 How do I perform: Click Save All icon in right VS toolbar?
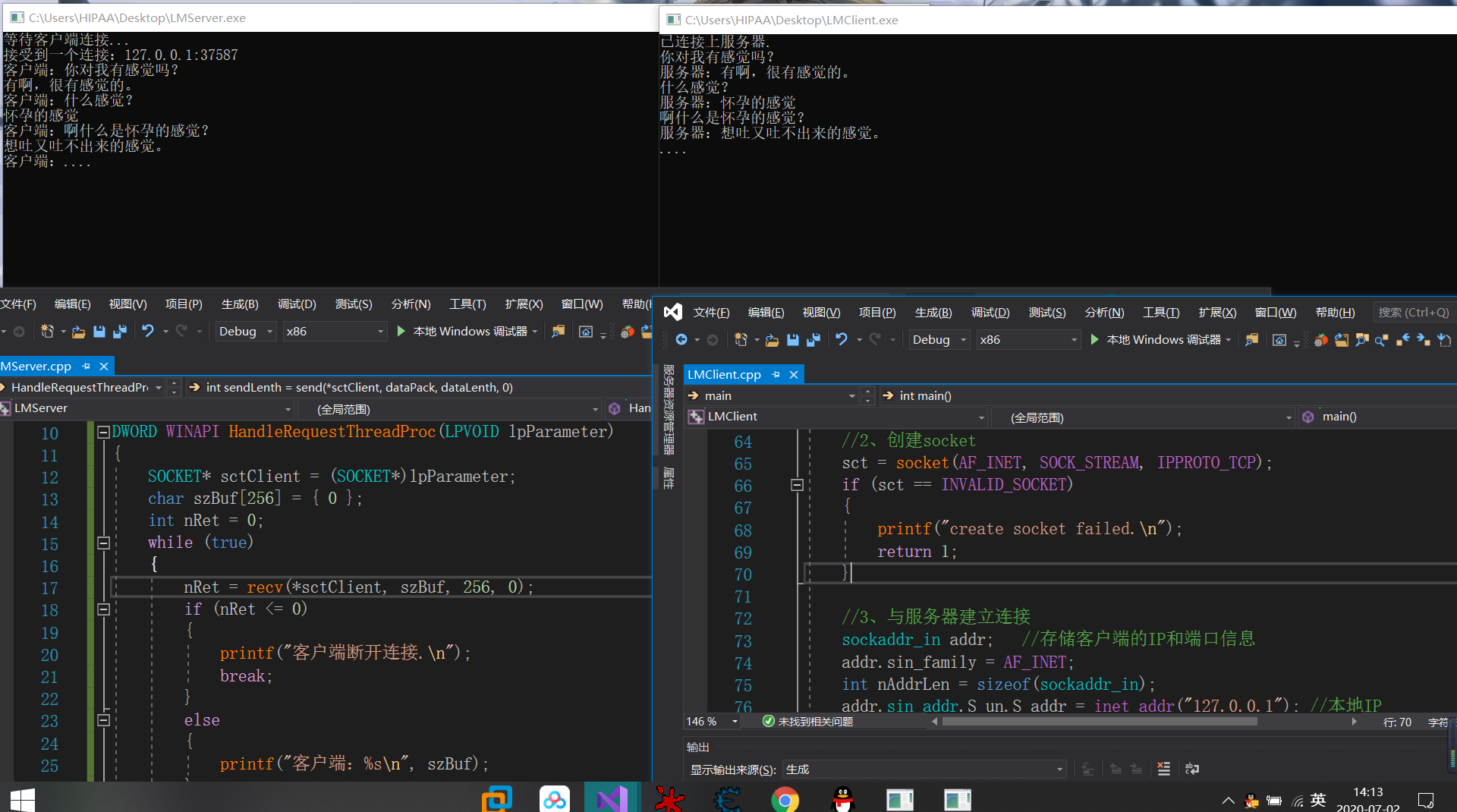pos(813,340)
